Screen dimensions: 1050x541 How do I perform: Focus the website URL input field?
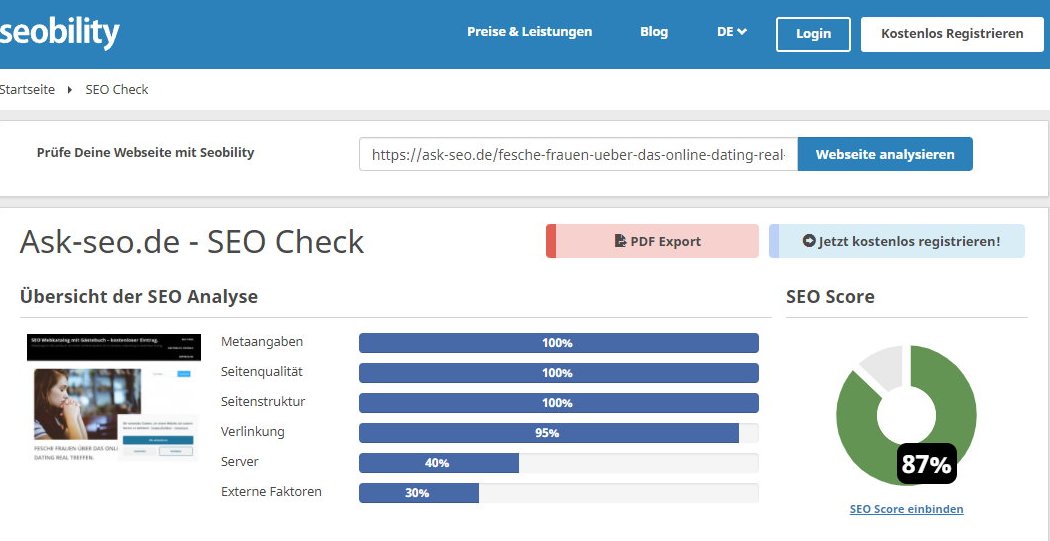(578, 155)
